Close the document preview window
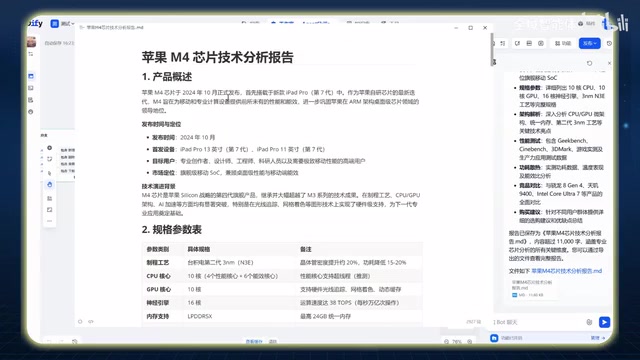This screenshot has height=360, width=640. (485, 28)
